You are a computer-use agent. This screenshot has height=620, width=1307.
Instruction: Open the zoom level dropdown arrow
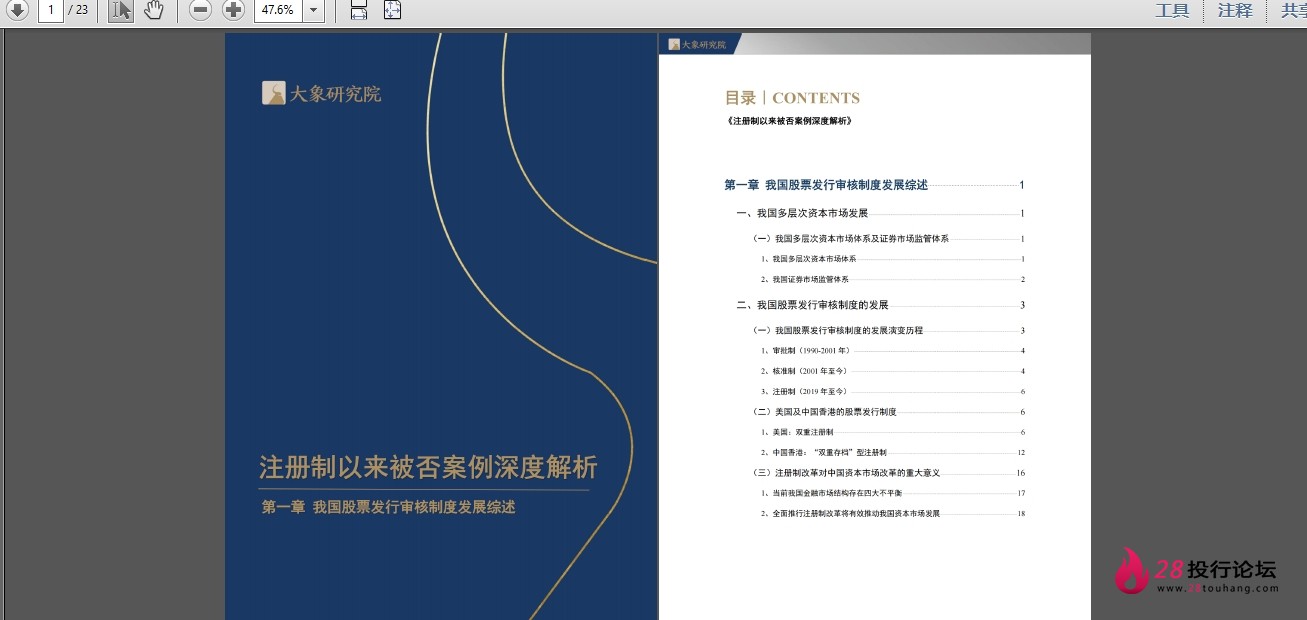pyautogui.click(x=314, y=10)
